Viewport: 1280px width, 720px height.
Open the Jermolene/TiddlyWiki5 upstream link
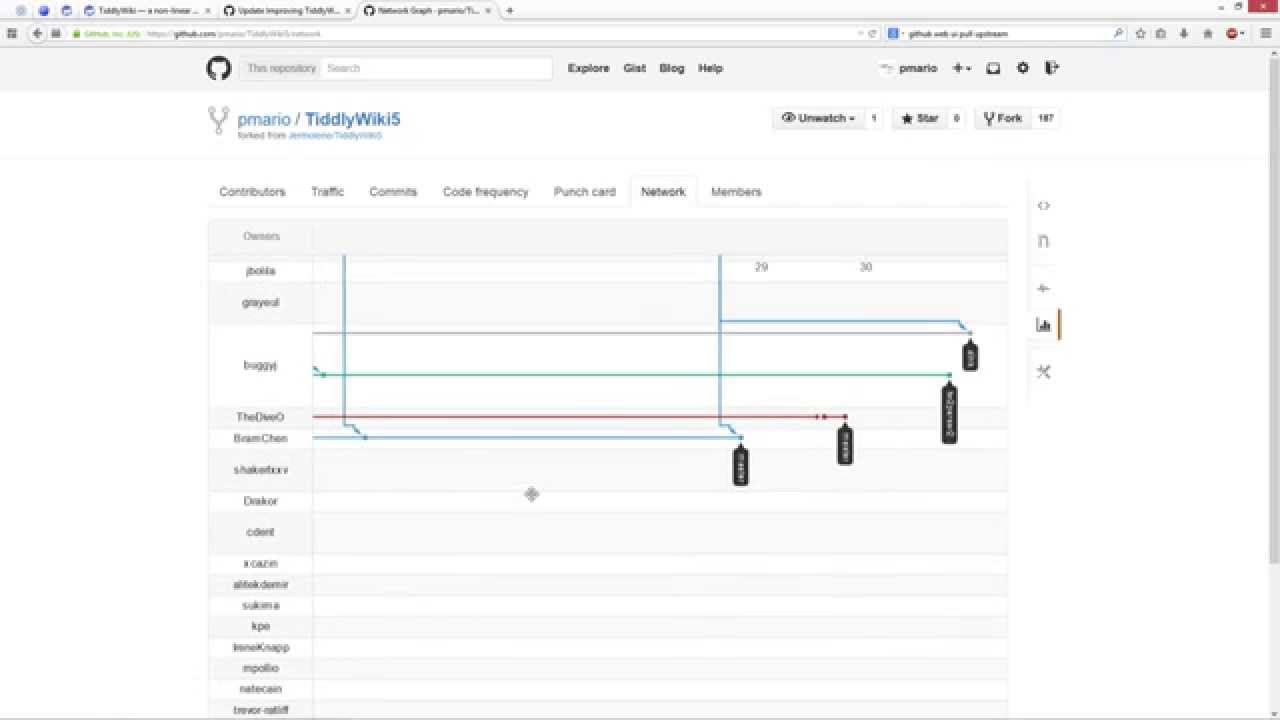point(335,136)
